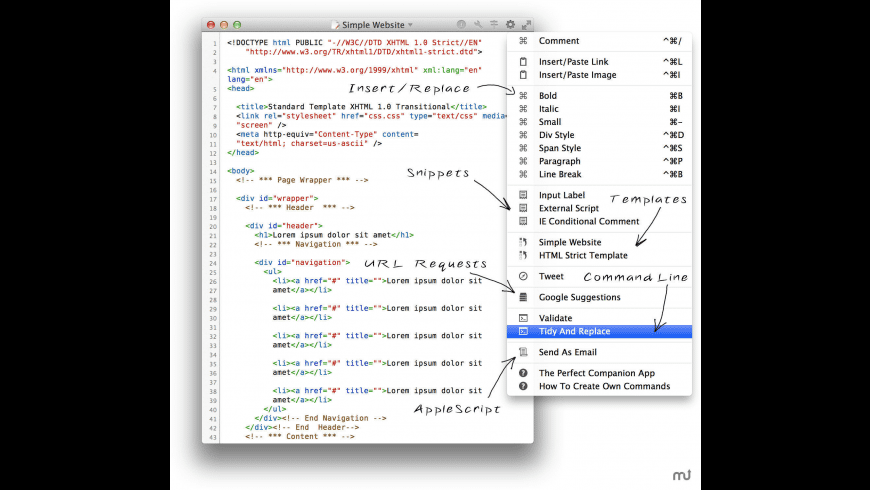Run the Validate command

click(599, 318)
